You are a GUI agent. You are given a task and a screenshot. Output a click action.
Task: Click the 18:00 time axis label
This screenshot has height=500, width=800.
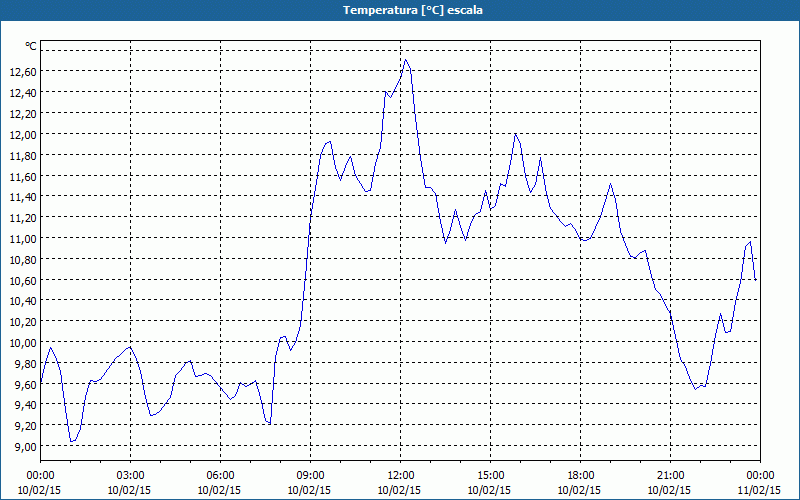tap(581, 476)
